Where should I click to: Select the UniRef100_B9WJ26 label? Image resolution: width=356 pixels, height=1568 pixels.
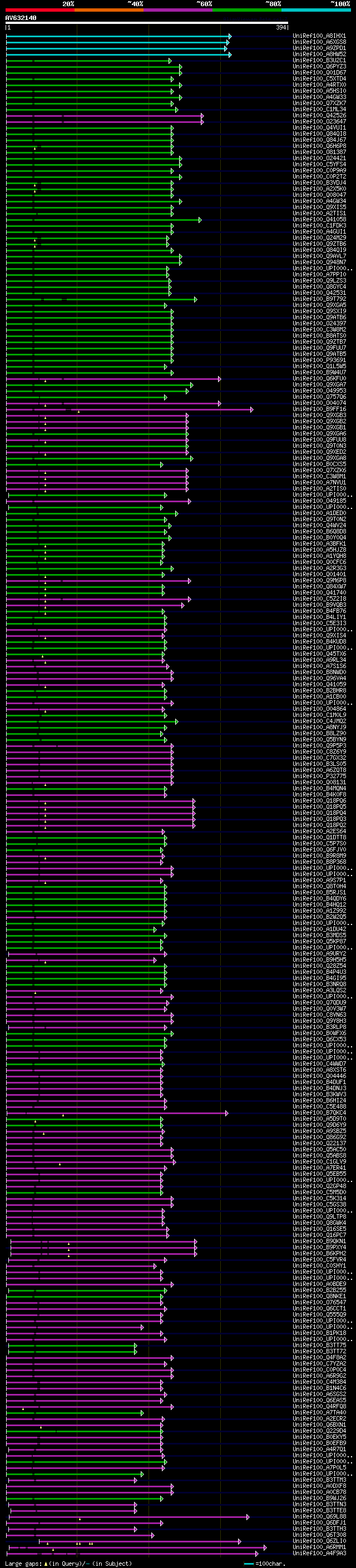point(319,1498)
